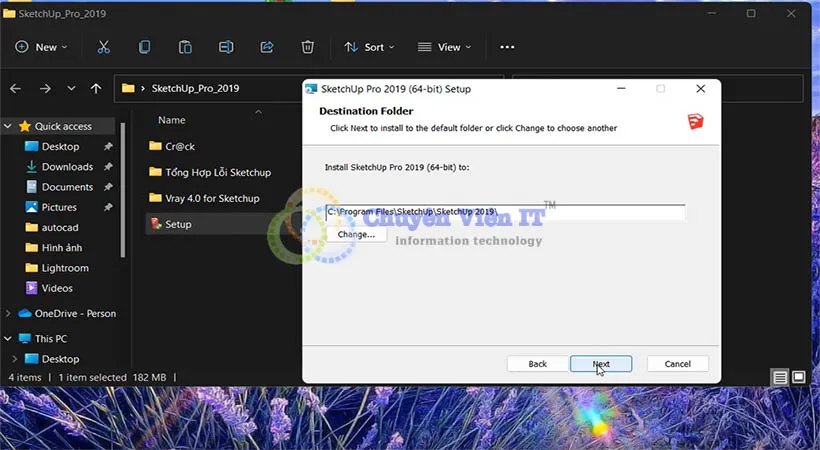
Task: Click the Copy icon in toolbar
Action: coord(145,47)
